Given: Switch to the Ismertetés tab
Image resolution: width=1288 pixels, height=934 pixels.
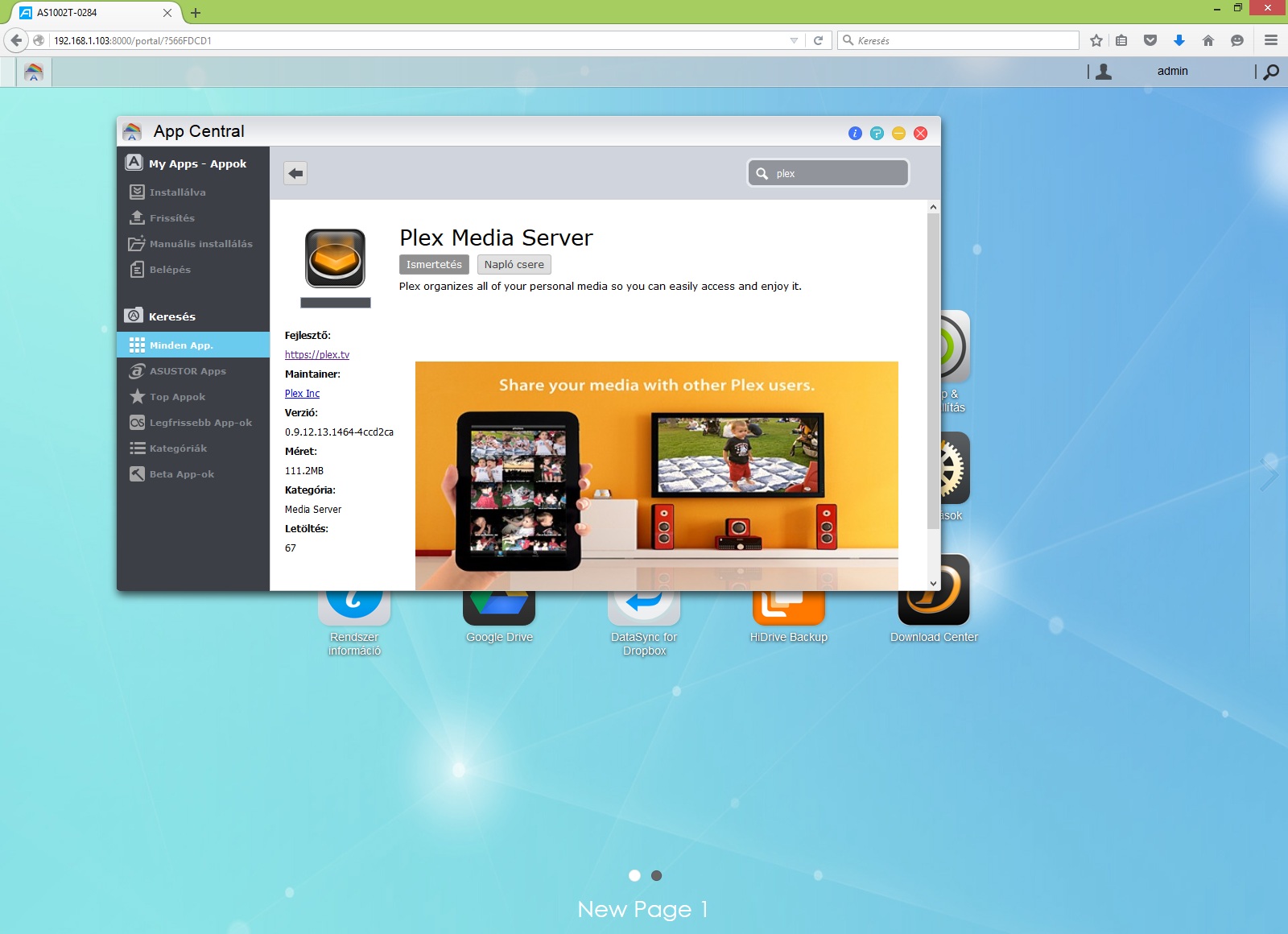Looking at the screenshot, I should 434,264.
